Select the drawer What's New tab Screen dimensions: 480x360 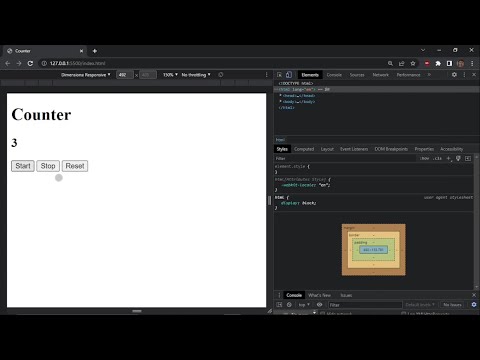[319, 295]
